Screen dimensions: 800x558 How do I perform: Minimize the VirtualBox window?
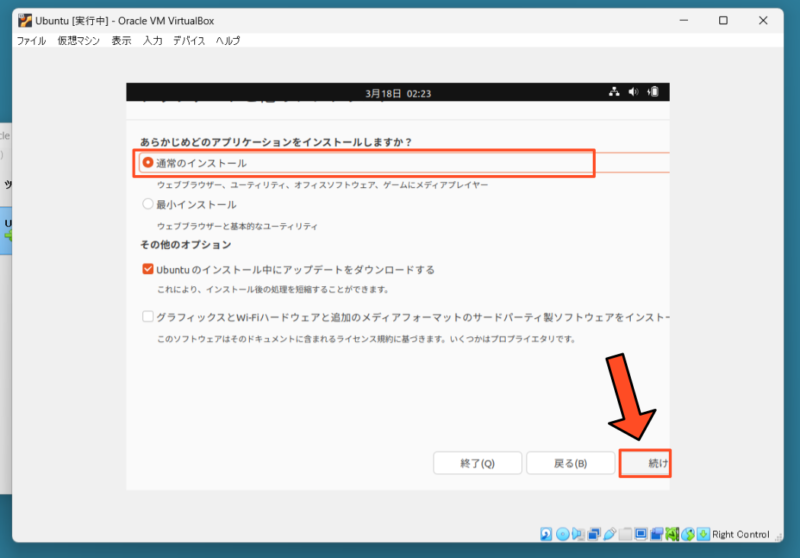pos(684,20)
